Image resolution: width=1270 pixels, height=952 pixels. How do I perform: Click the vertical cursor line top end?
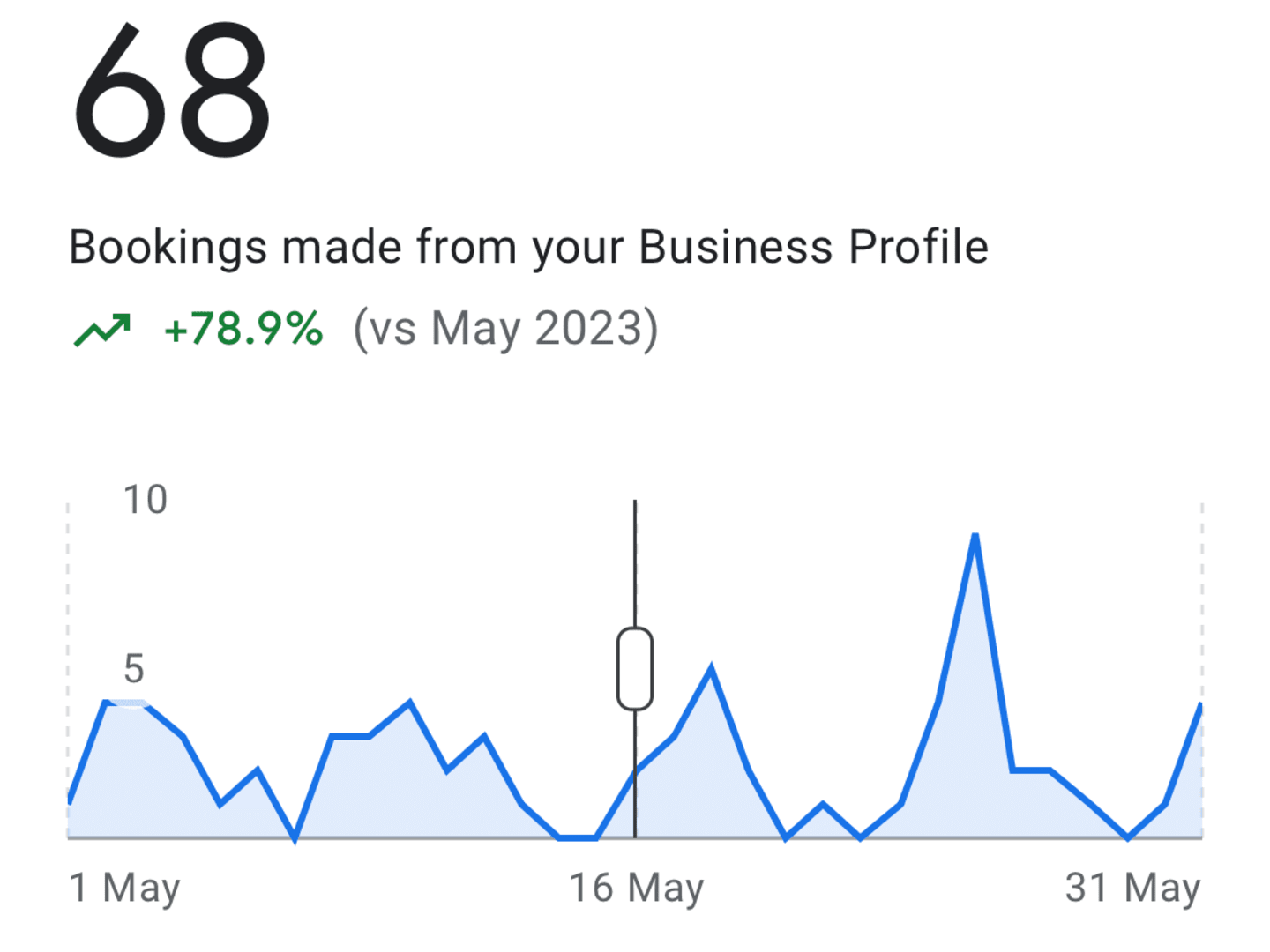(635, 502)
